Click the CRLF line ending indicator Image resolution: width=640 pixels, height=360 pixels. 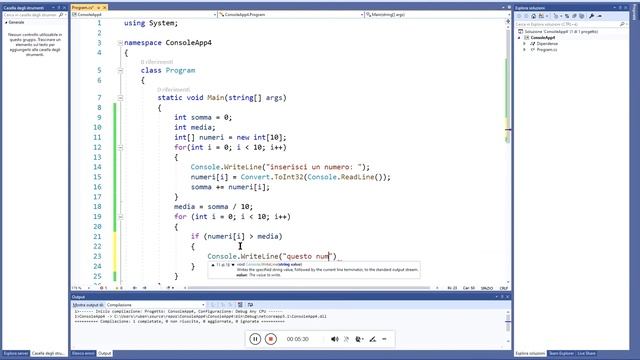coord(504,288)
